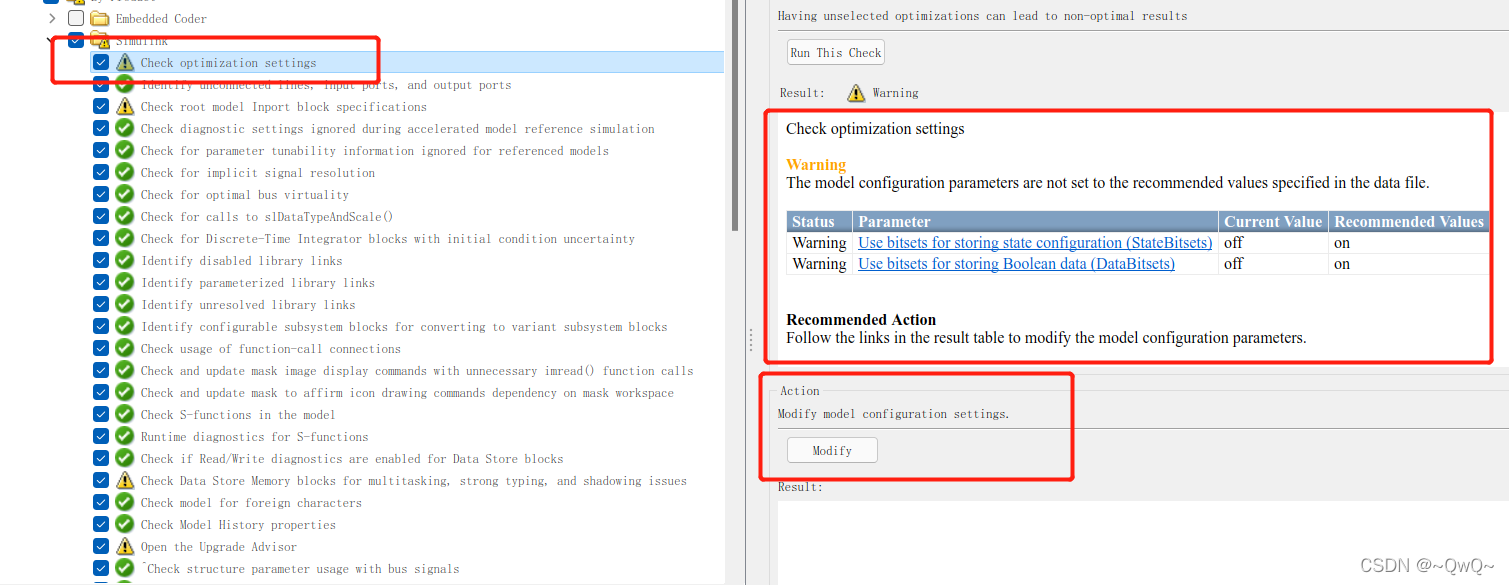
Task: Click pass icon of foreign characters check
Action: 124,502
